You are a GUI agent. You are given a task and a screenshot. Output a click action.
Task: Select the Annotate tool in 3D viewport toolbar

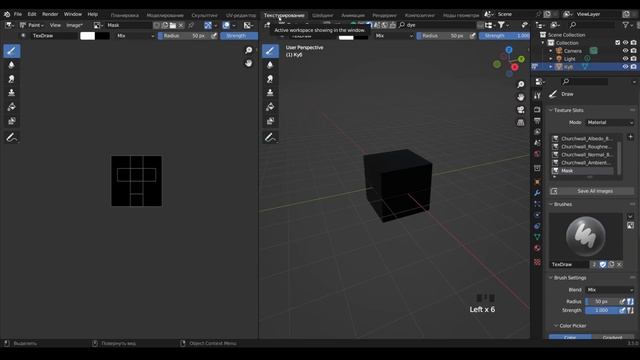click(270, 138)
